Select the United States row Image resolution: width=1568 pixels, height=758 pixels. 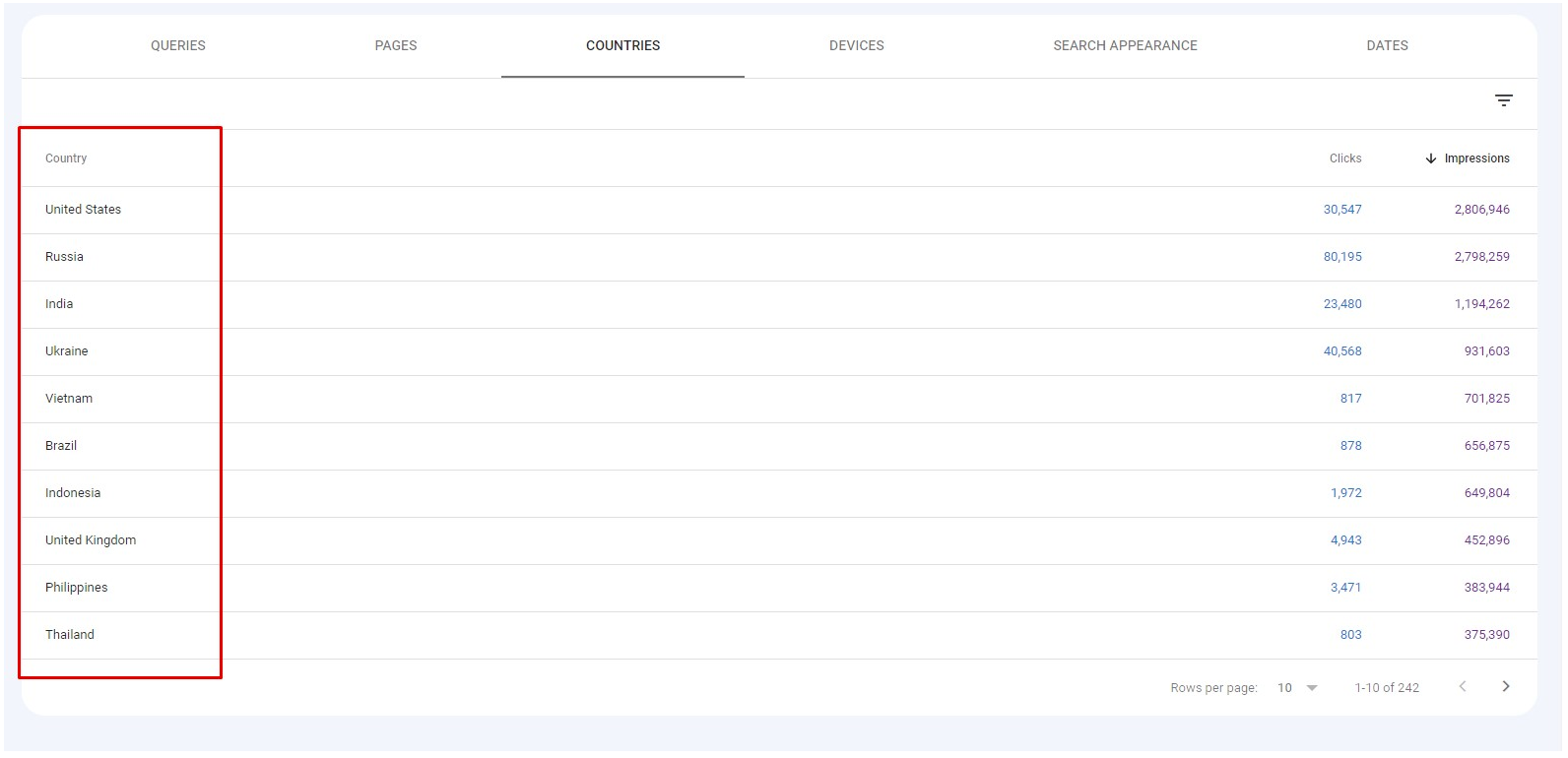[84, 210]
